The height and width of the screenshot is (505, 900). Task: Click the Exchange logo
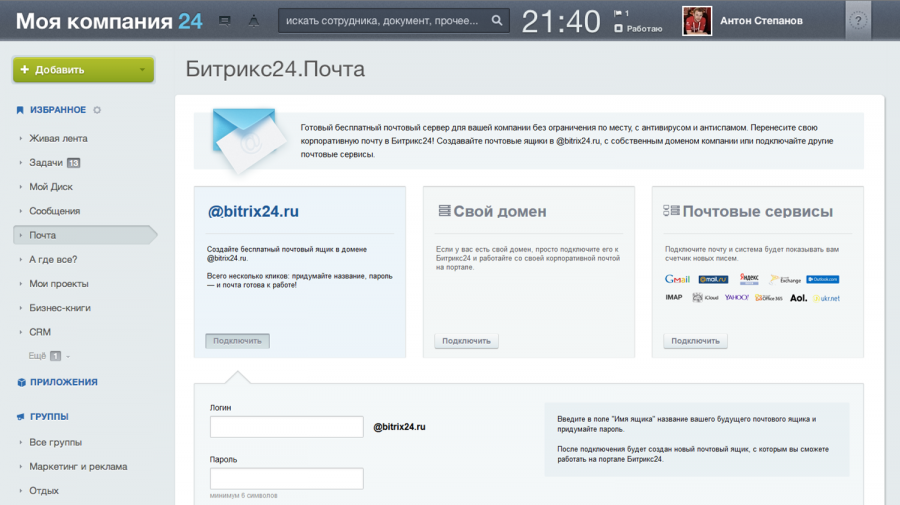tap(785, 279)
